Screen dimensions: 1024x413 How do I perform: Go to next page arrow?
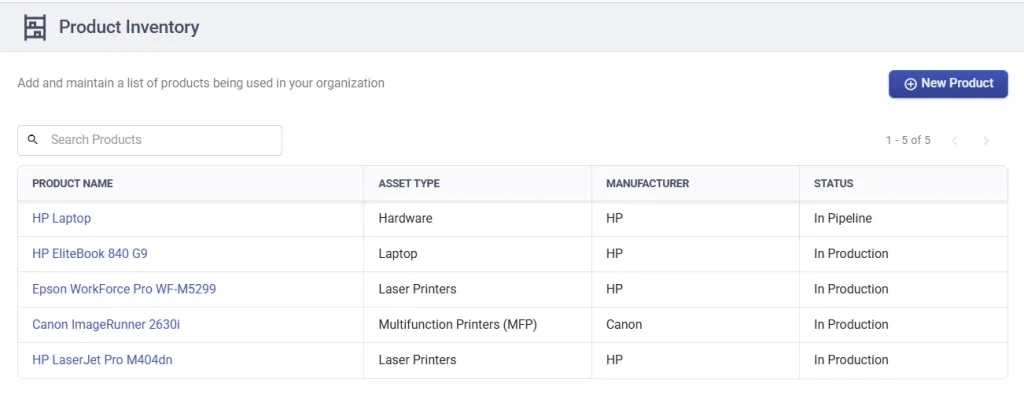pos(986,140)
